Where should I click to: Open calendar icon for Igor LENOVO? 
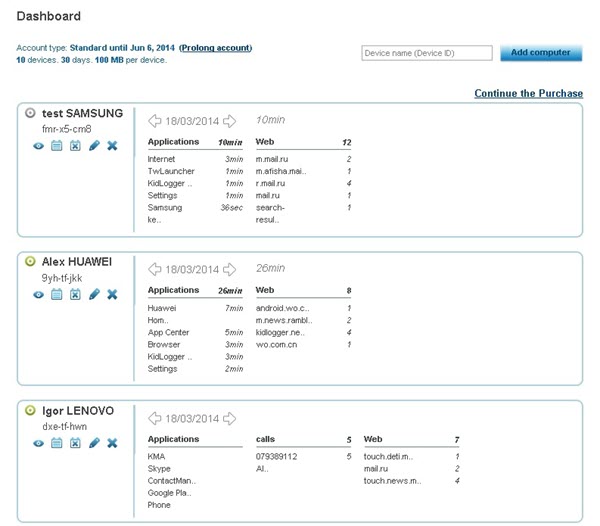click(57, 443)
